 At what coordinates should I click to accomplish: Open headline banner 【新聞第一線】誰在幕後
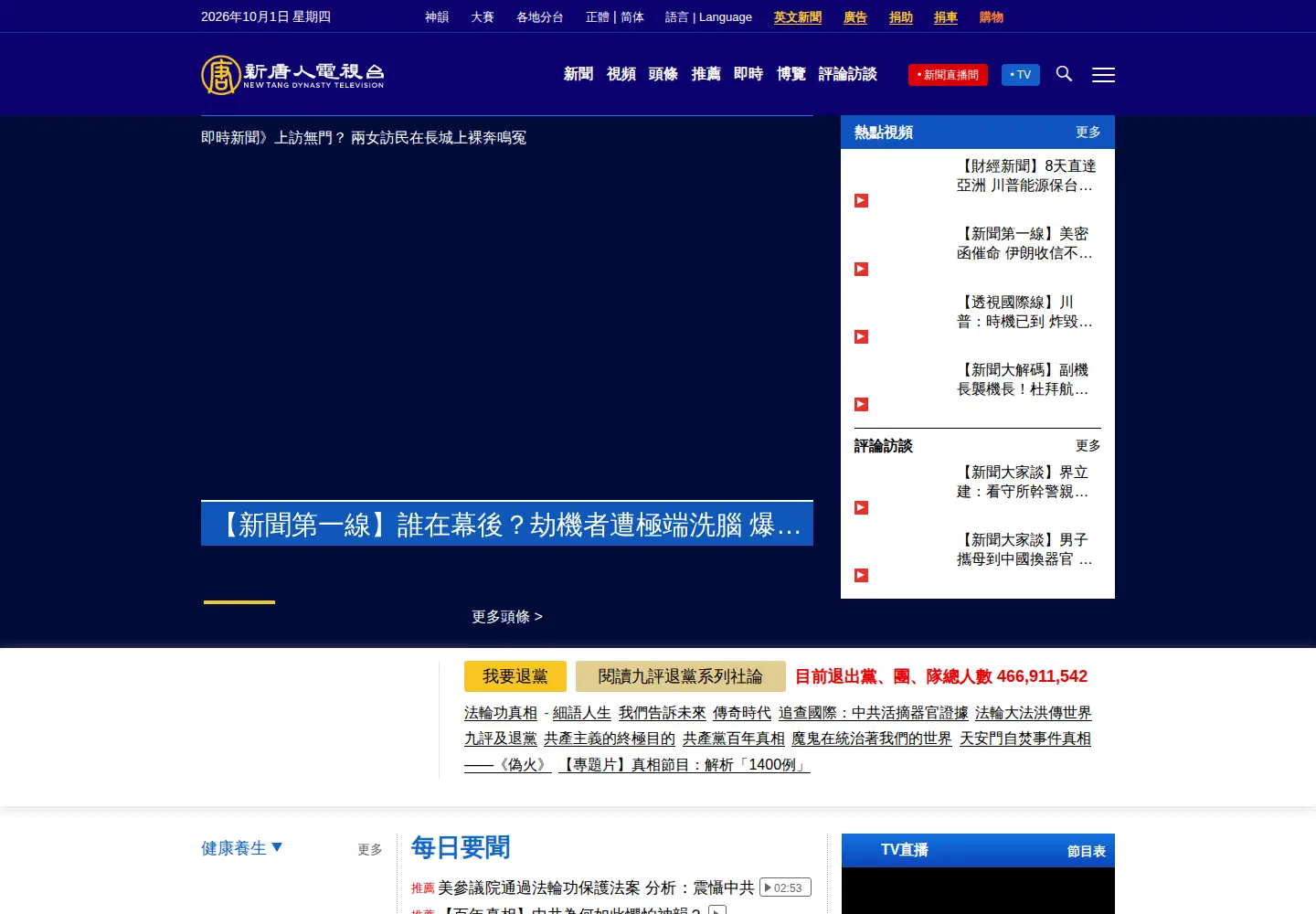click(x=507, y=524)
